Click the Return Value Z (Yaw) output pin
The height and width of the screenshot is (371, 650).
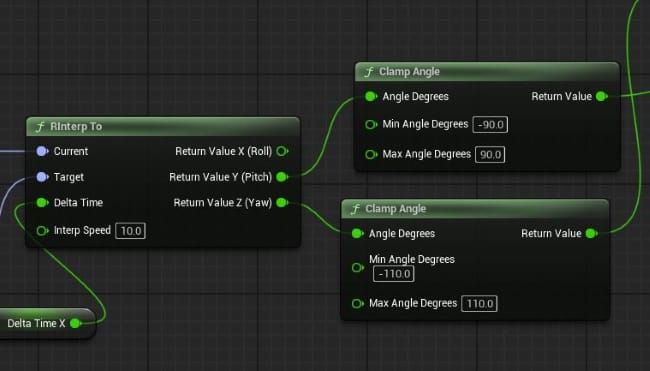tap(282, 203)
